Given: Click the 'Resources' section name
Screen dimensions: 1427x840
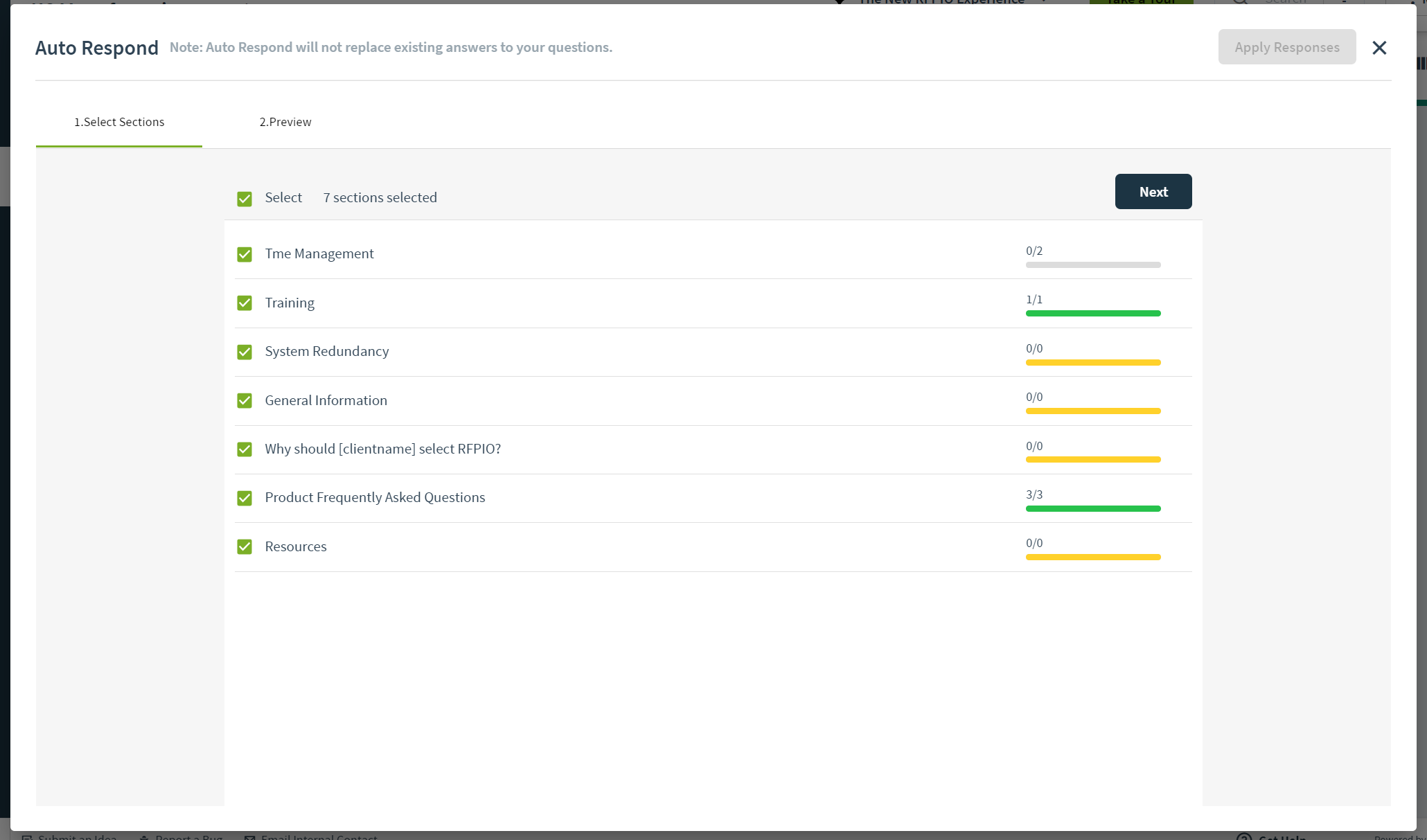Looking at the screenshot, I should 296,546.
